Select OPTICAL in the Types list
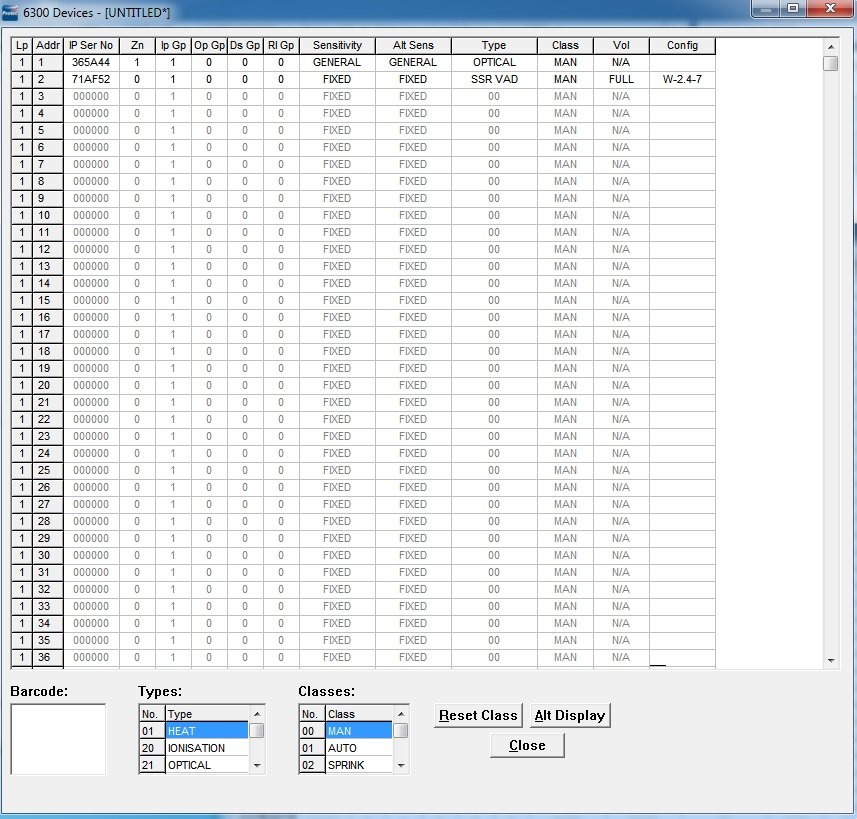This screenshot has height=819, width=857. (x=207, y=765)
